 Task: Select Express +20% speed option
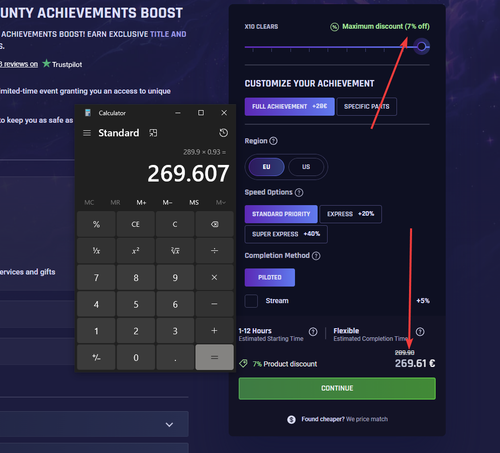[351, 214]
